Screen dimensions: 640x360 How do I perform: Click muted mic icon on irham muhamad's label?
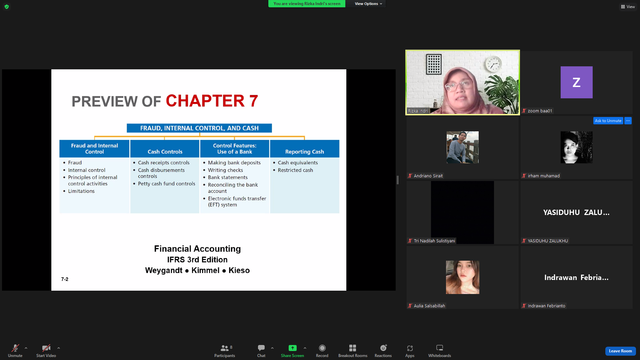pos(524,176)
